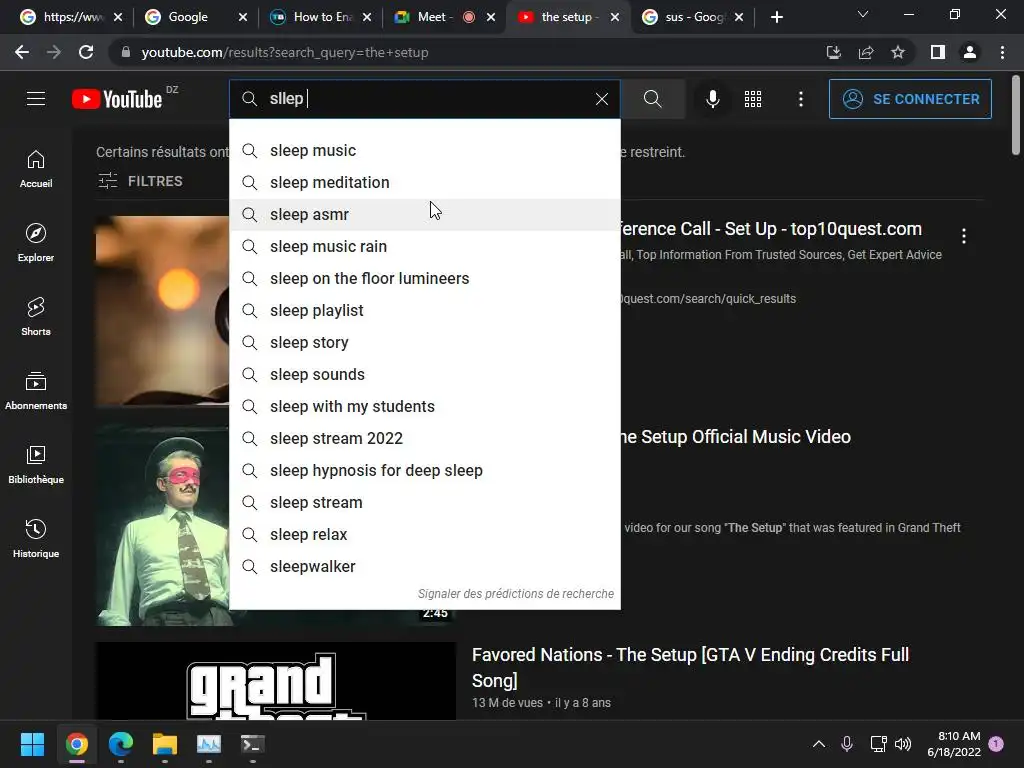Viewport: 1024px width, 768px height.
Task: Open Abonnements in the sidebar
Action: click(36, 391)
